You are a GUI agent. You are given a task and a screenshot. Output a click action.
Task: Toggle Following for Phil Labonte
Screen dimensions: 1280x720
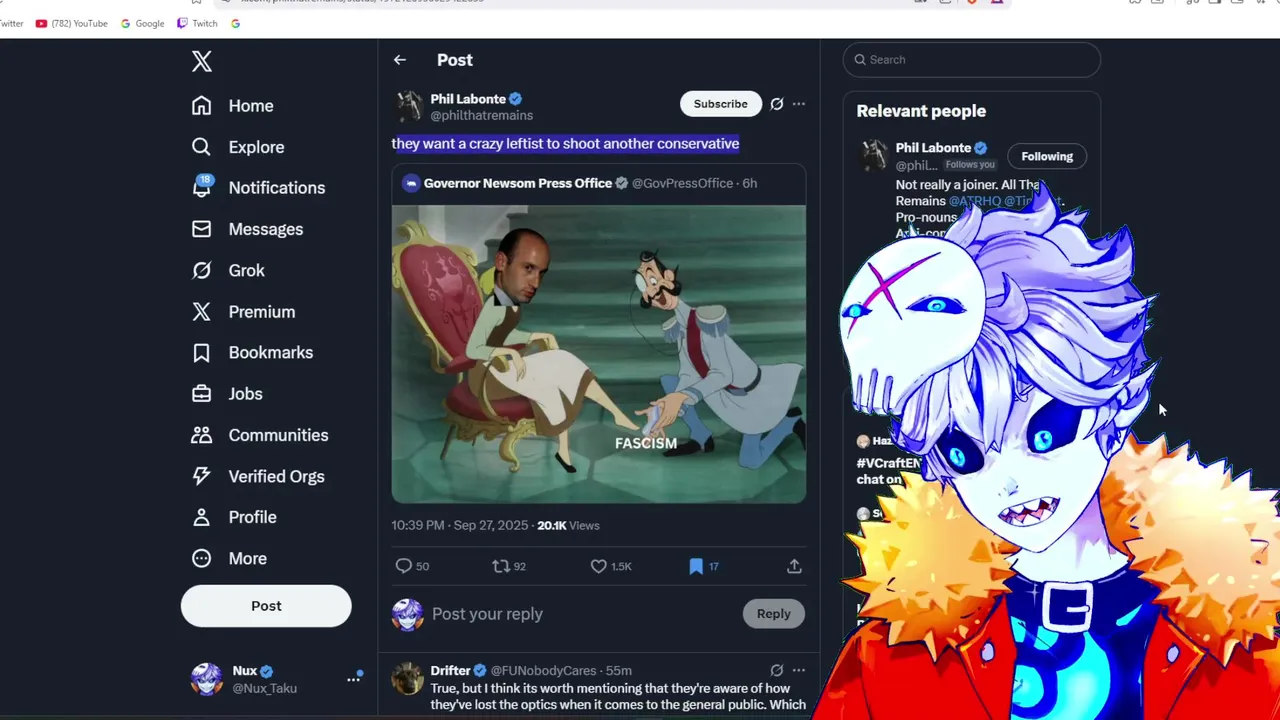[x=1047, y=156]
